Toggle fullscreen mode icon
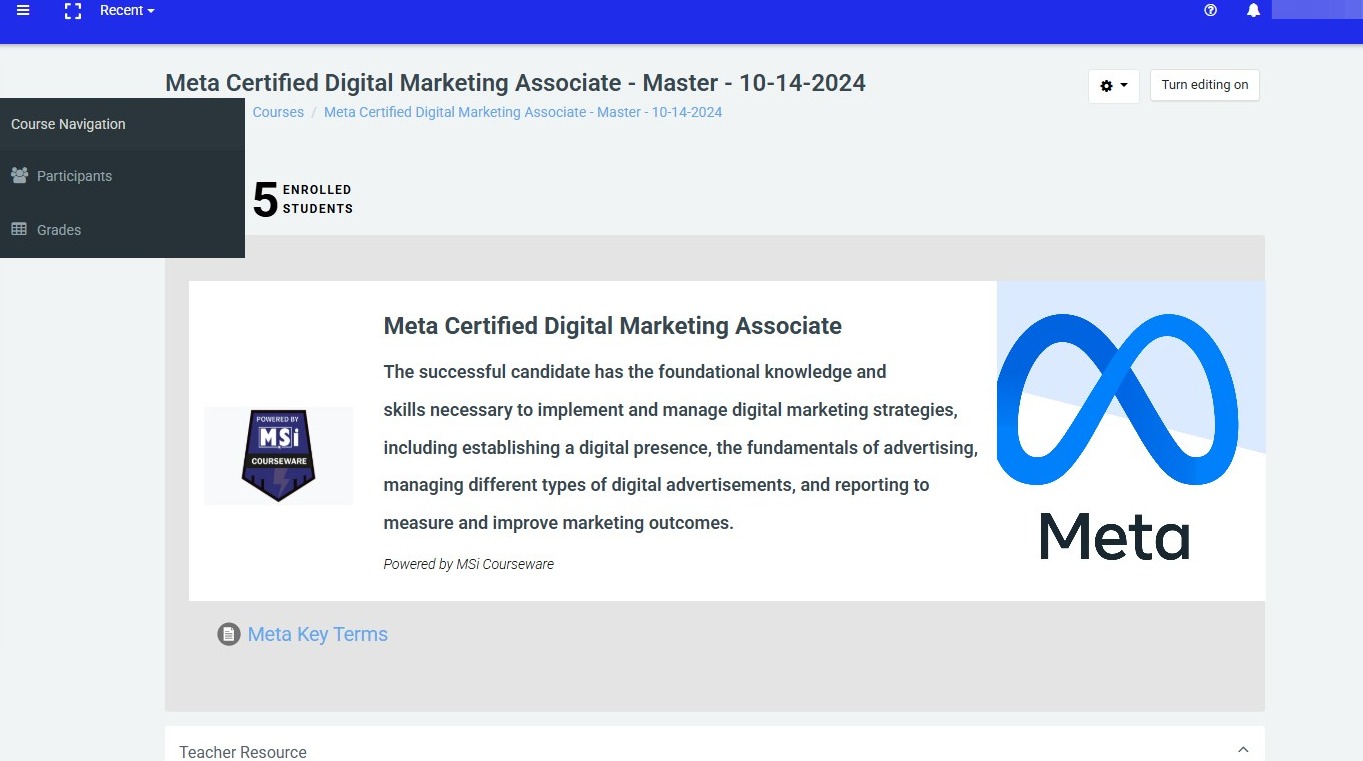The image size is (1363, 761). click(x=72, y=11)
